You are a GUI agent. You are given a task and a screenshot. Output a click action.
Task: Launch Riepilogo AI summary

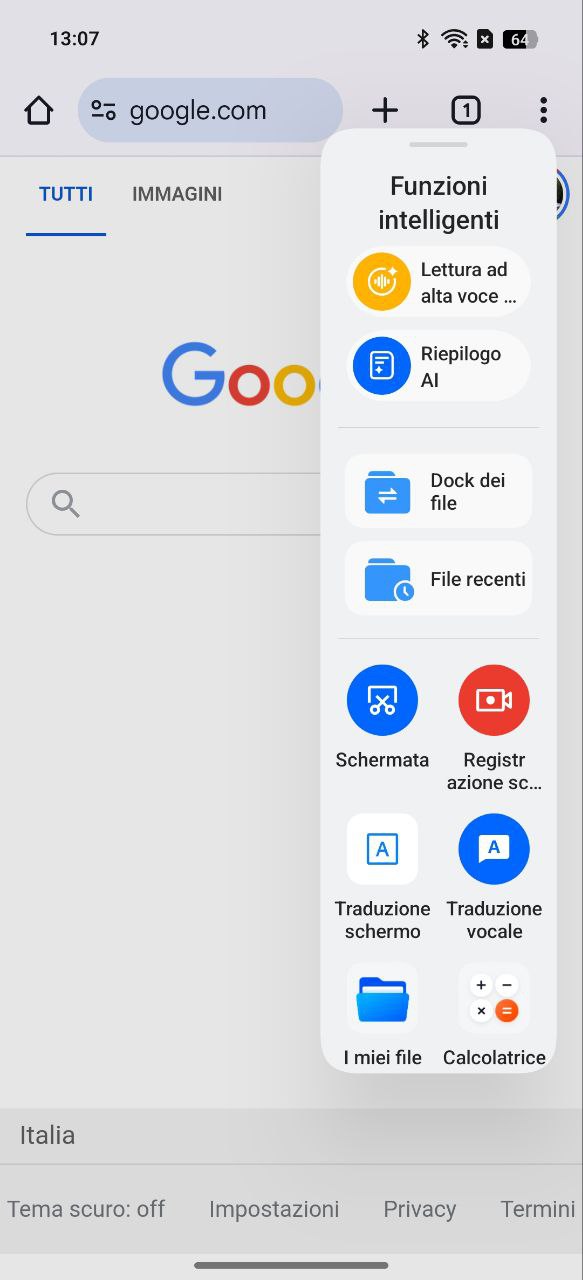pos(438,366)
